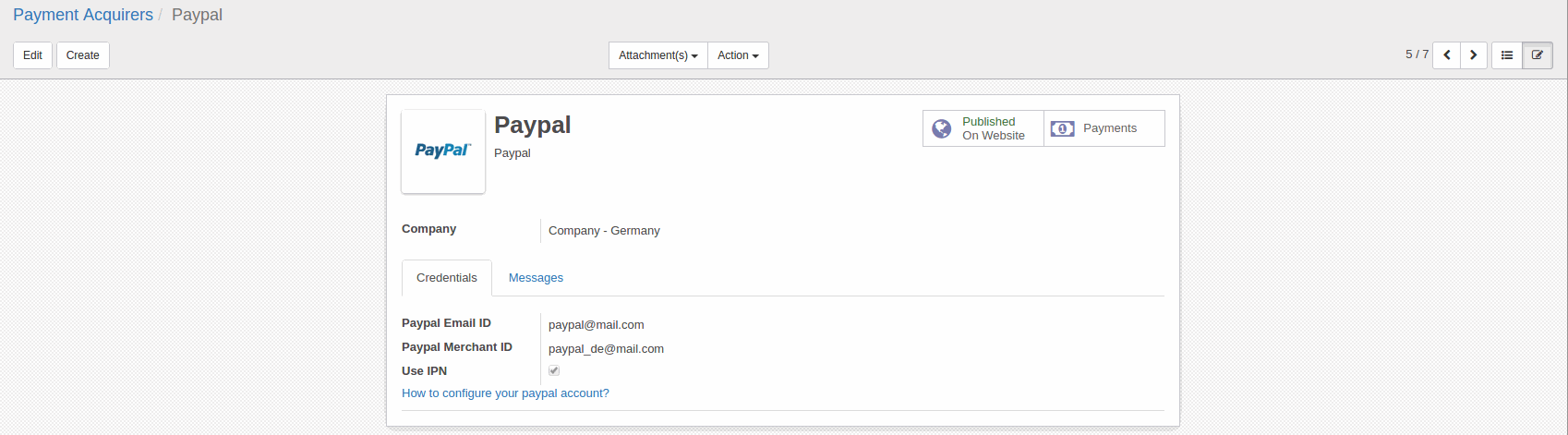Click the Edit button
Image resolution: width=1568 pixels, height=435 pixels.
coord(32,55)
